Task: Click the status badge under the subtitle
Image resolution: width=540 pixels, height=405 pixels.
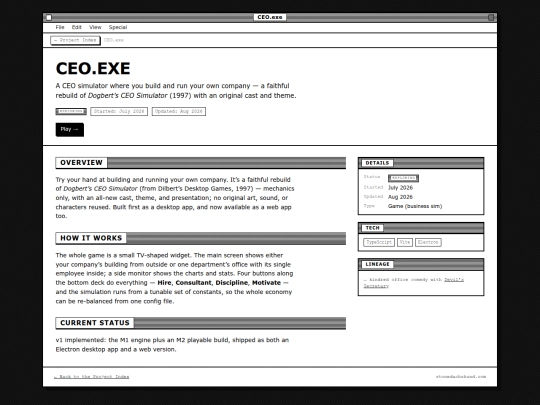Action: pyautogui.click(x=71, y=111)
